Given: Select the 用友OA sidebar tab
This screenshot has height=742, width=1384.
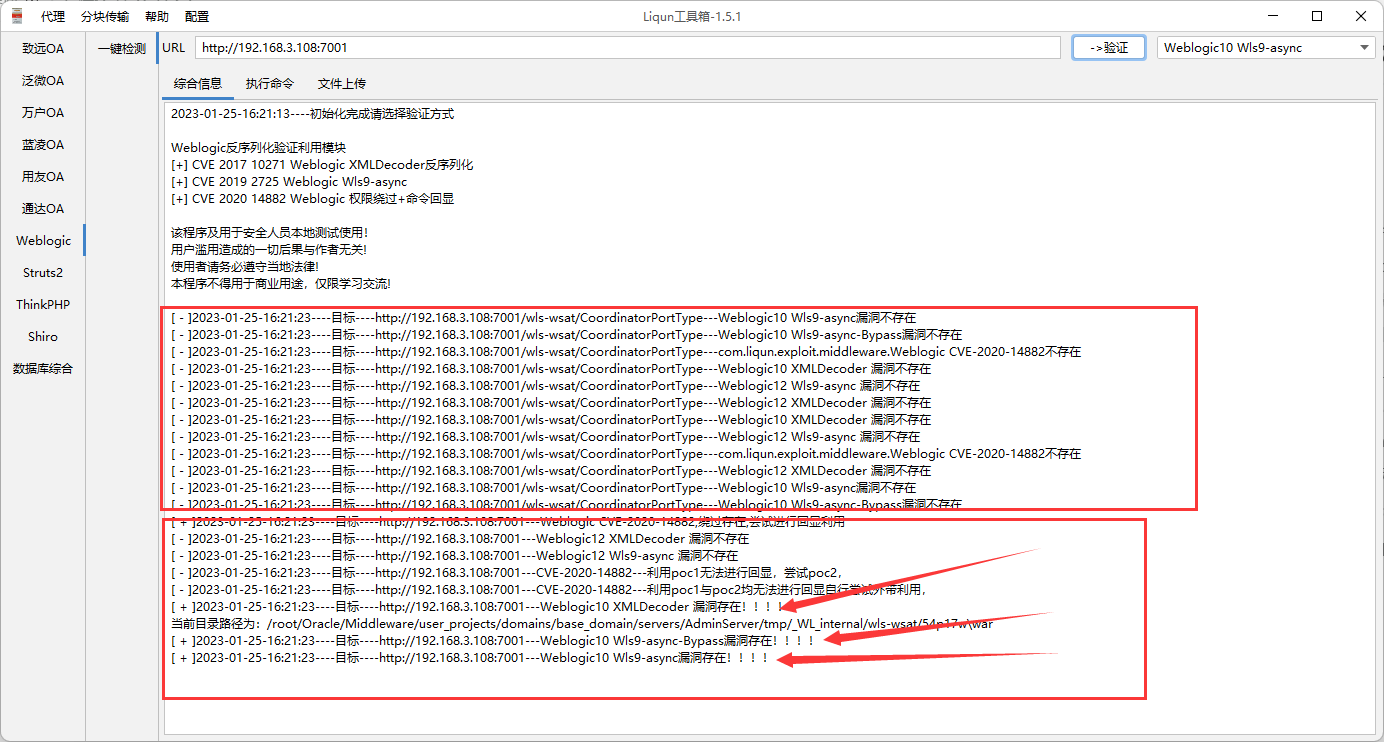Looking at the screenshot, I should click(x=43, y=176).
